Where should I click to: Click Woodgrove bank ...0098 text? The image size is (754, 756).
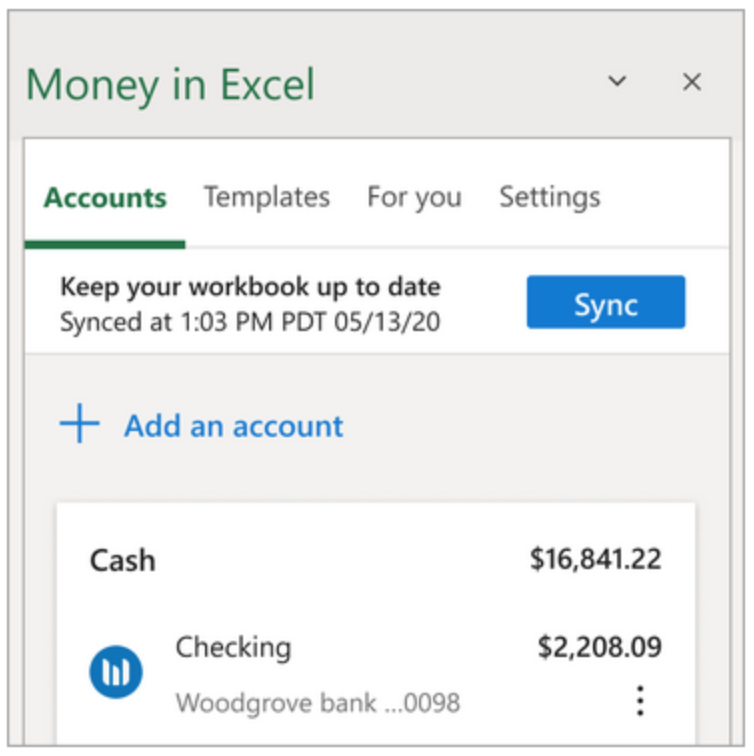tap(318, 703)
